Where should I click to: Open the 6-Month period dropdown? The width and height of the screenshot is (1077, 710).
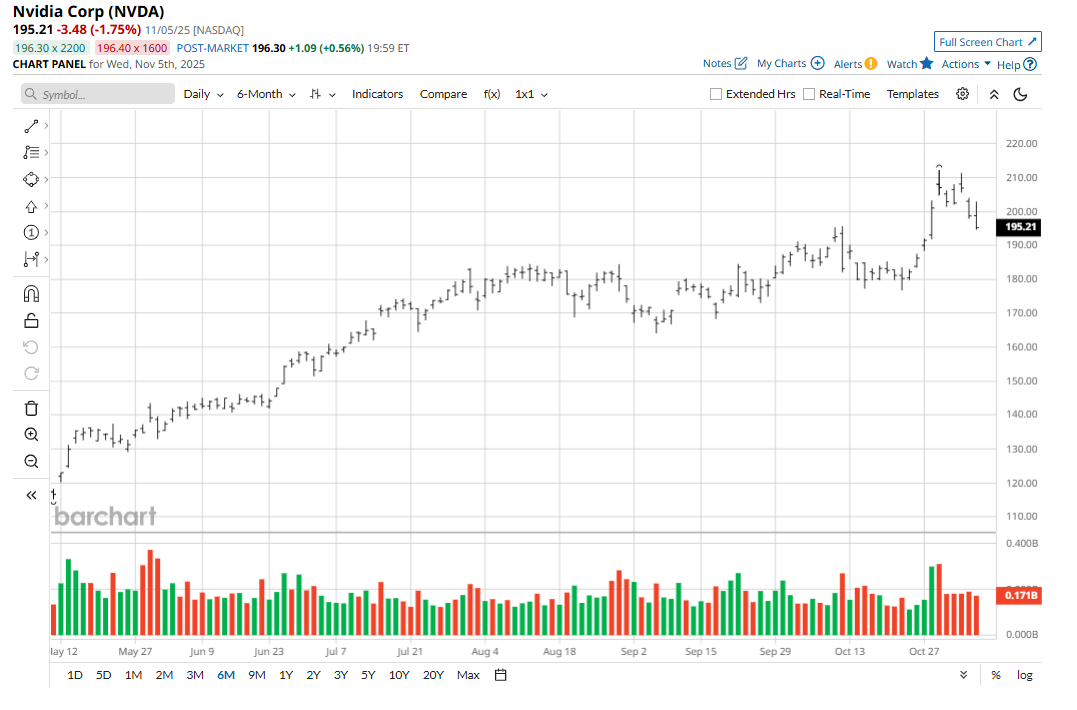[x=267, y=94]
